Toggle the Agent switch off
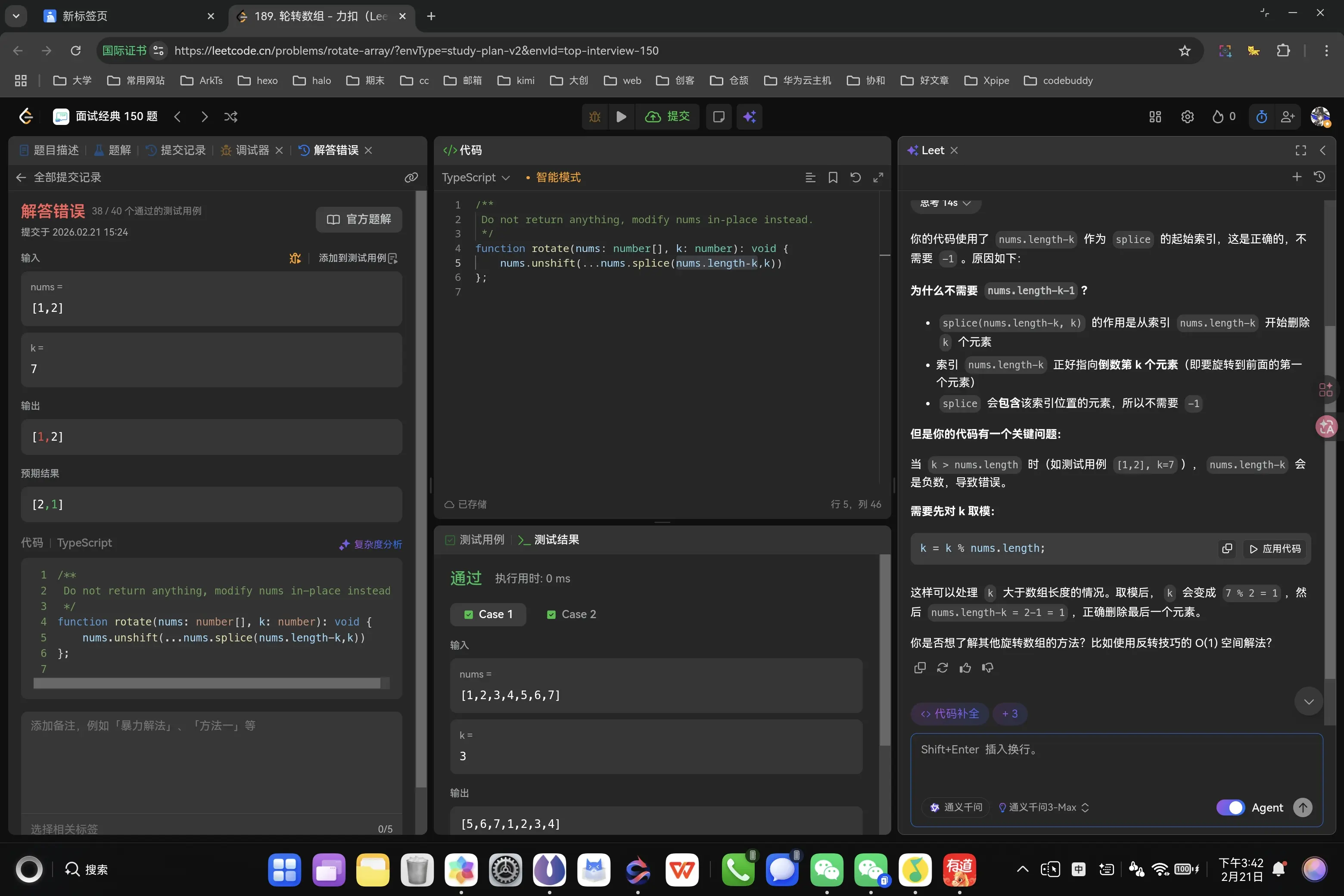 1230,807
